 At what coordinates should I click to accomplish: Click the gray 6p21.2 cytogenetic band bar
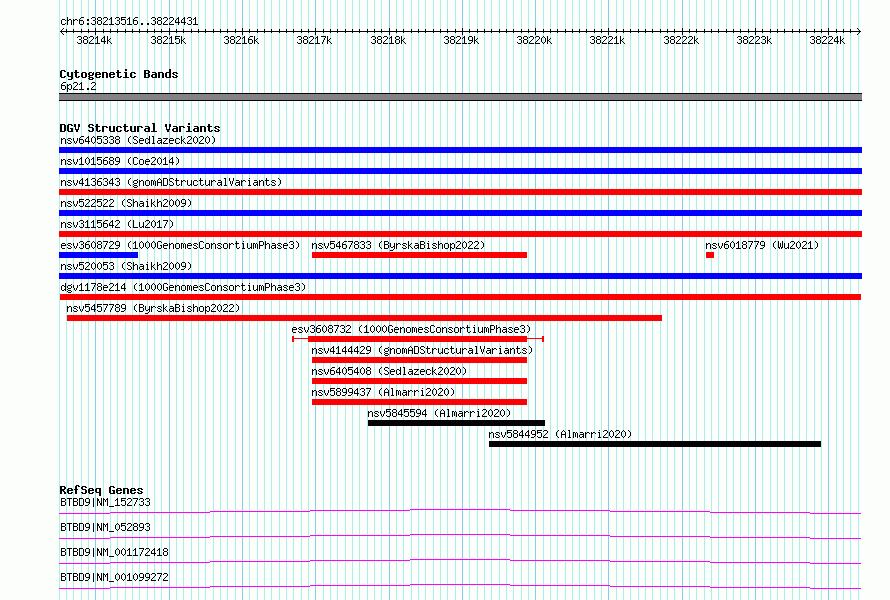pos(460,97)
